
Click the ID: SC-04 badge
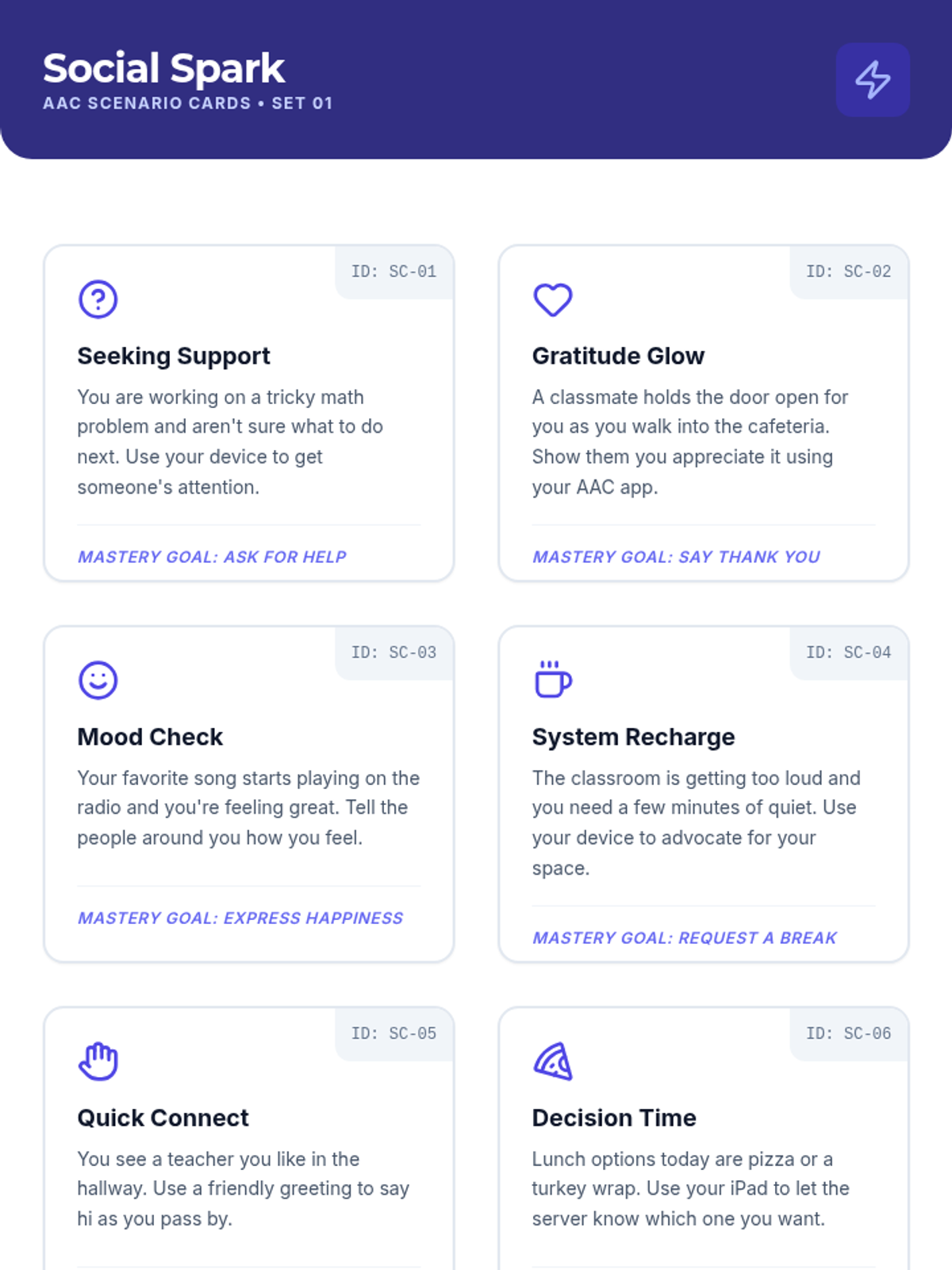point(849,652)
